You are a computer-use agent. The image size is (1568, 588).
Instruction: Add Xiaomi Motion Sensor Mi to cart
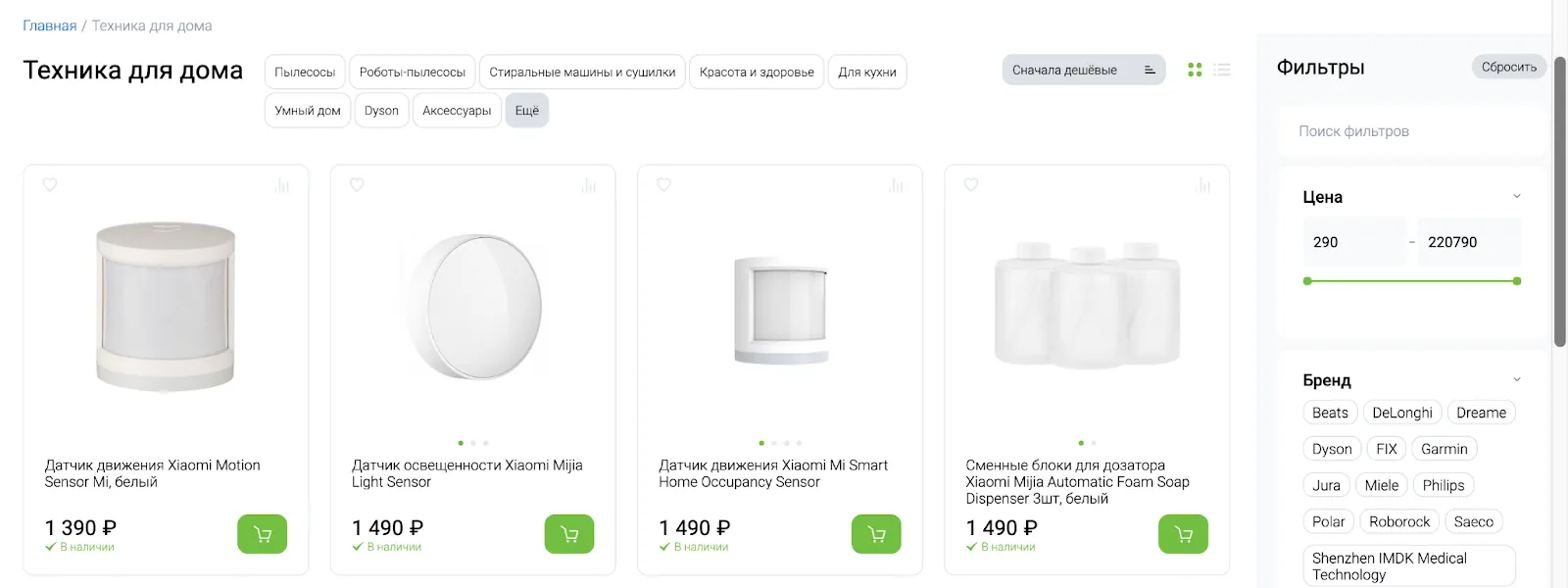[262, 534]
